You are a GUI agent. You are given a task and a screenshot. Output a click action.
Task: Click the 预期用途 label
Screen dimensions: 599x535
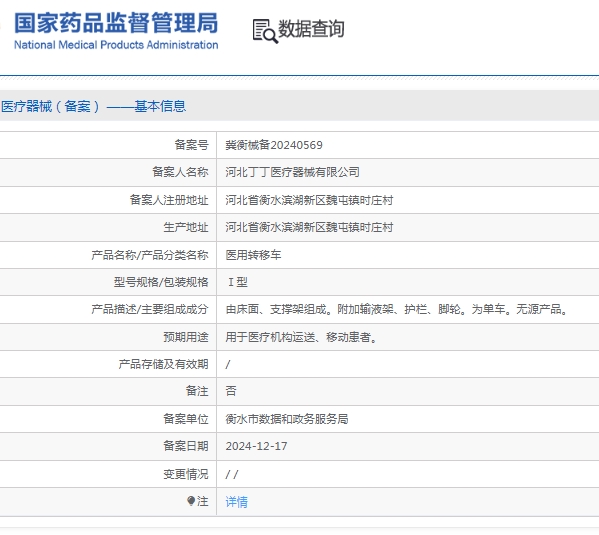(x=186, y=337)
